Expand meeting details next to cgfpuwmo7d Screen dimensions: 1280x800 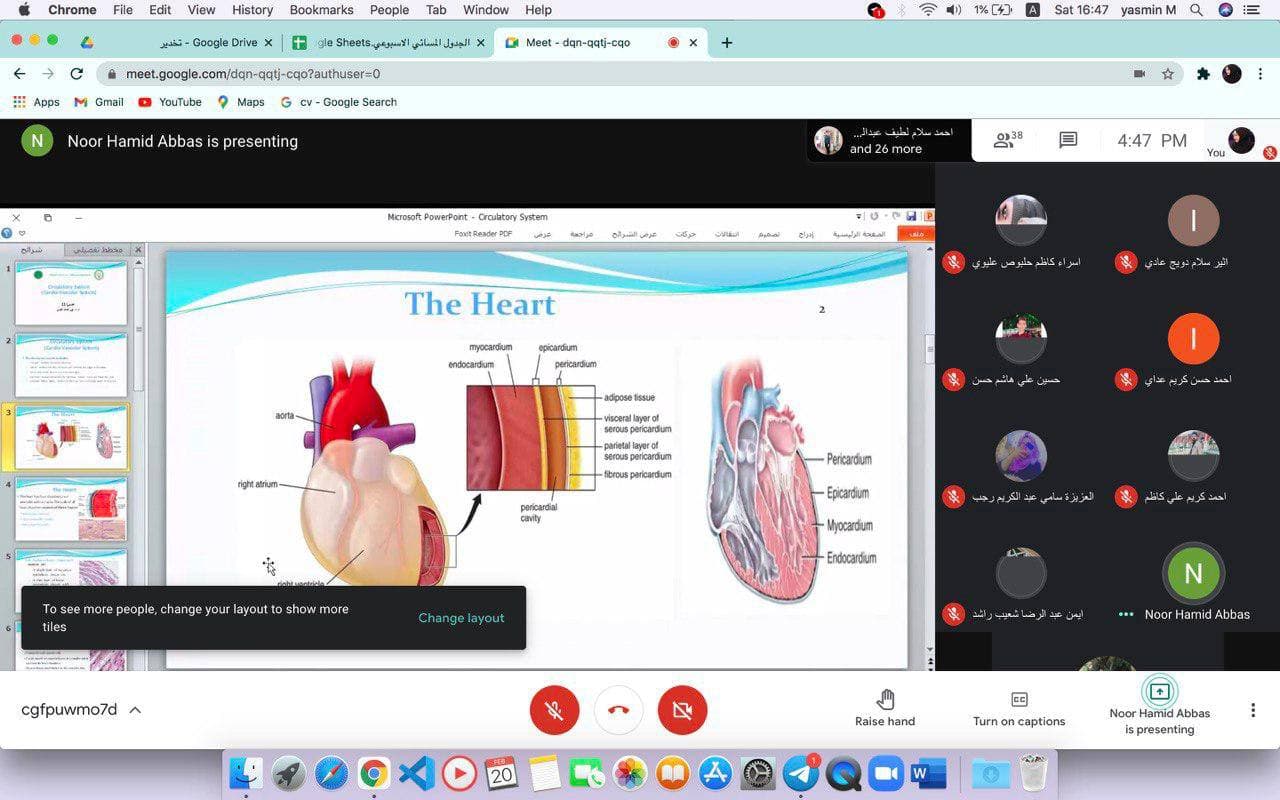(x=135, y=710)
